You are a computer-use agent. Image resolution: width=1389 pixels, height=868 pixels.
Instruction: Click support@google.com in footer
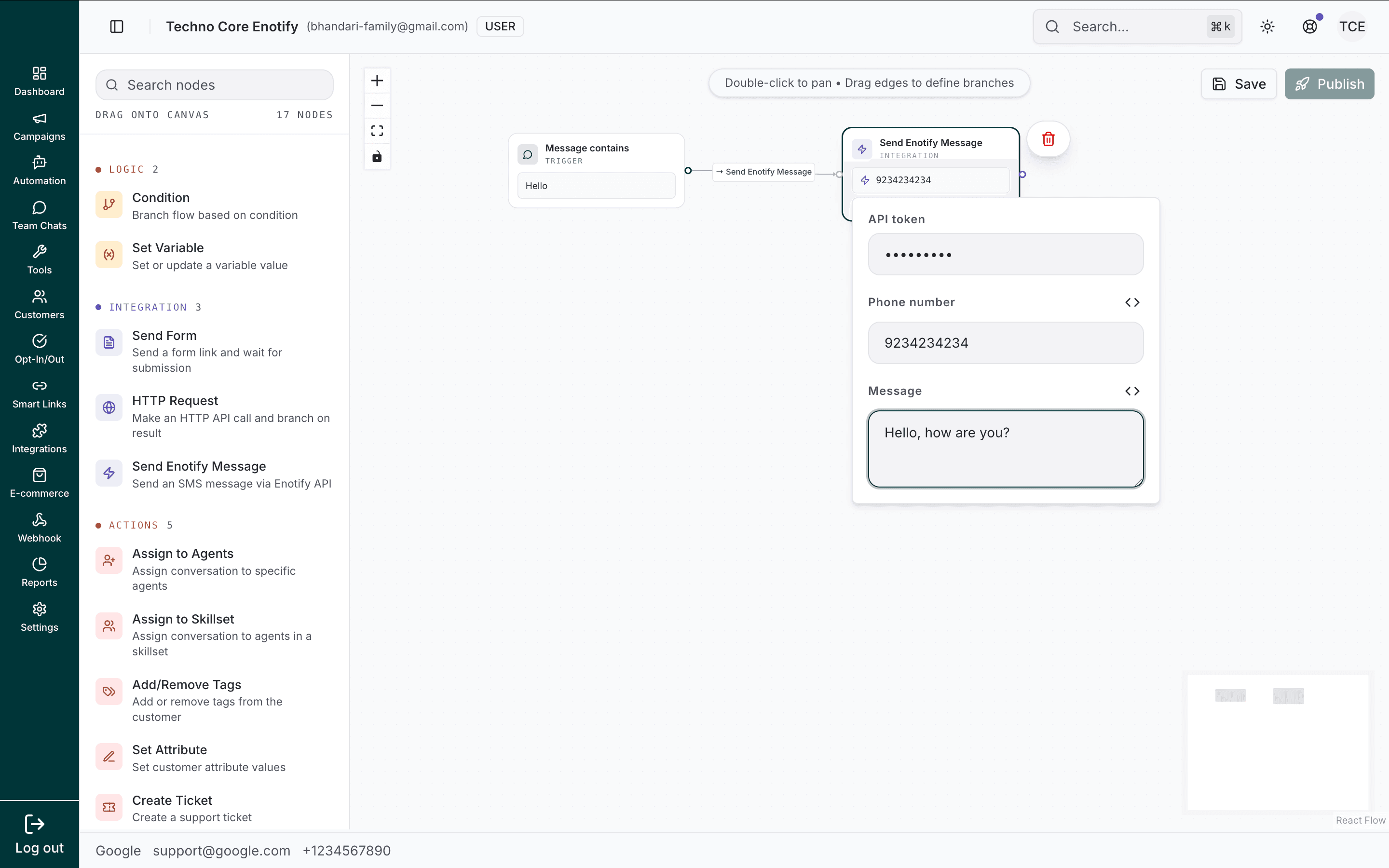click(x=221, y=851)
